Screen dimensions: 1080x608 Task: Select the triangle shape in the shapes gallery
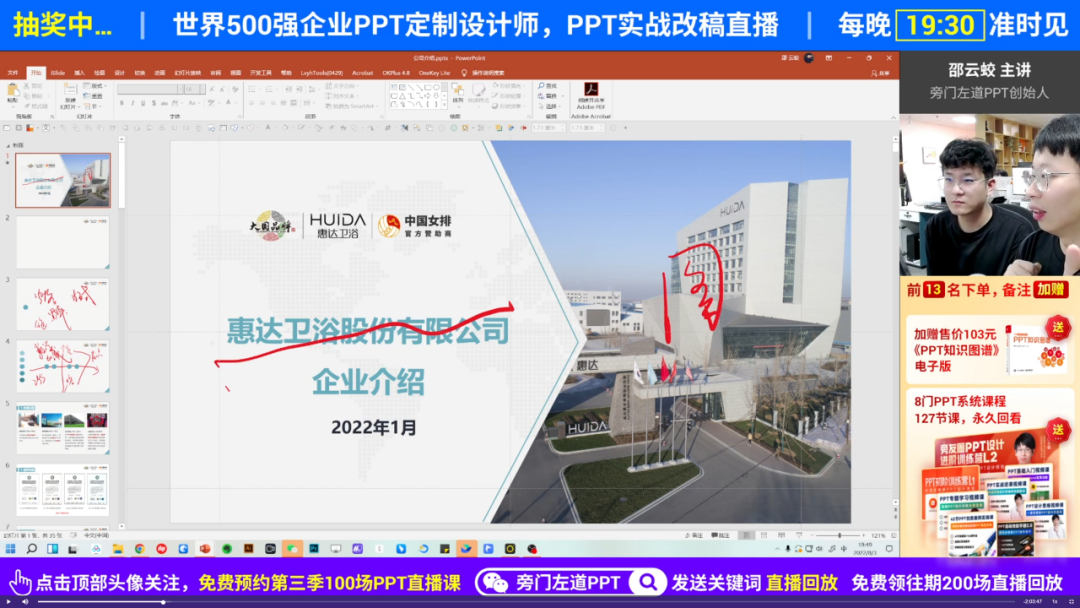click(x=402, y=96)
